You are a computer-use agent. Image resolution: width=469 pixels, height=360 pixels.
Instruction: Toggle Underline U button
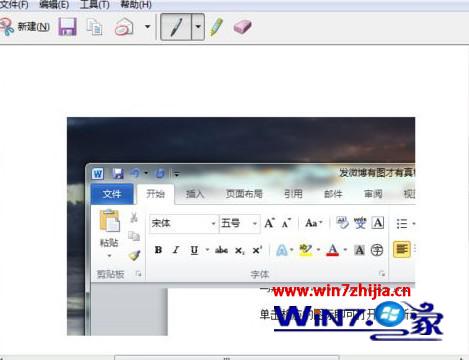[x=194, y=250]
